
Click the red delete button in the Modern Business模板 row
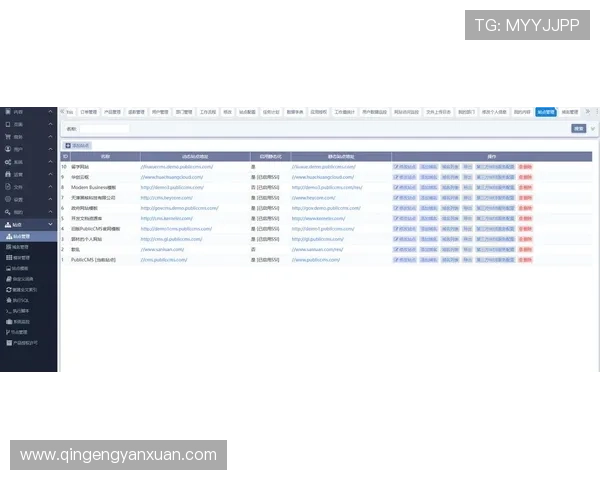click(x=526, y=187)
